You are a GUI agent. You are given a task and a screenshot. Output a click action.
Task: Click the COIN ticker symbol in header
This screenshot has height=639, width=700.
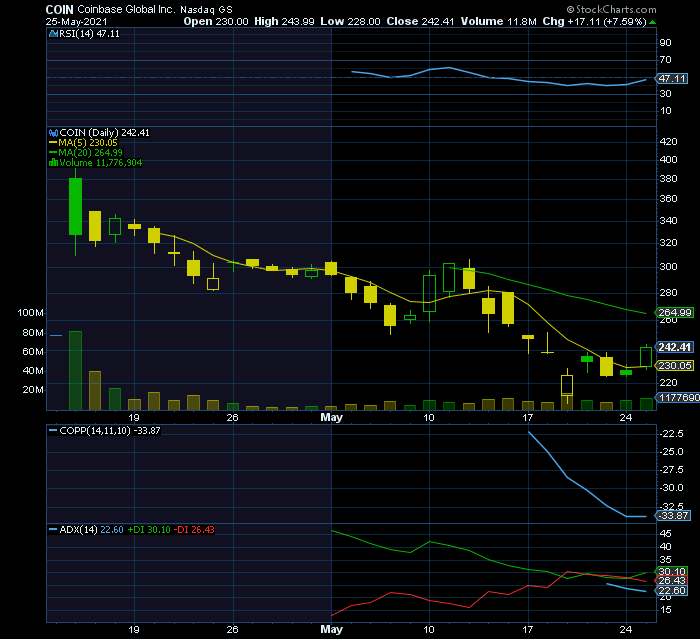59,9
